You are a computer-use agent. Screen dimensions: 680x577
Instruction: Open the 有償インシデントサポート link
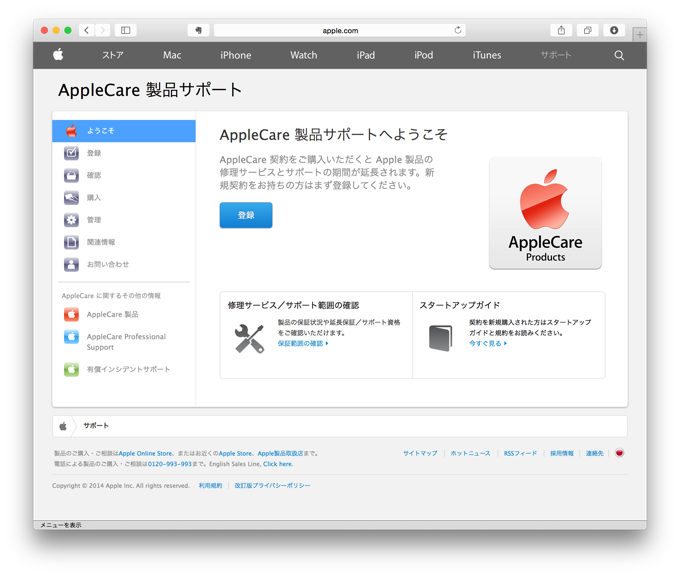coord(128,369)
